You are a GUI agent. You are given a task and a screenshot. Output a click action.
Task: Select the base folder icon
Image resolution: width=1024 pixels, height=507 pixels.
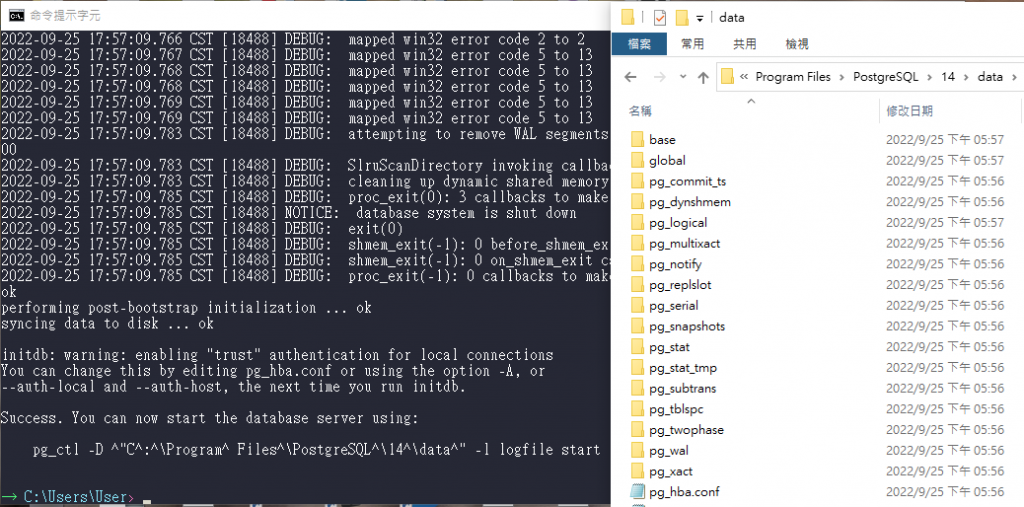click(638, 139)
